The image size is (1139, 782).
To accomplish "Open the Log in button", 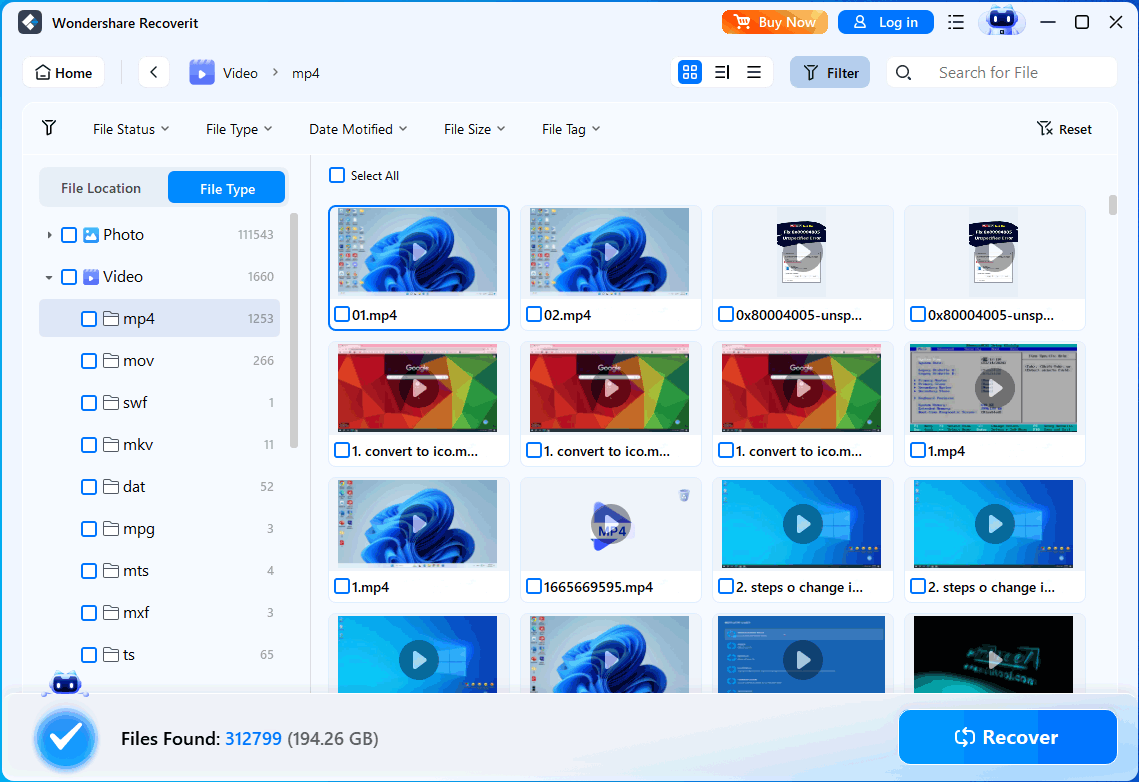I will [885, 23].
